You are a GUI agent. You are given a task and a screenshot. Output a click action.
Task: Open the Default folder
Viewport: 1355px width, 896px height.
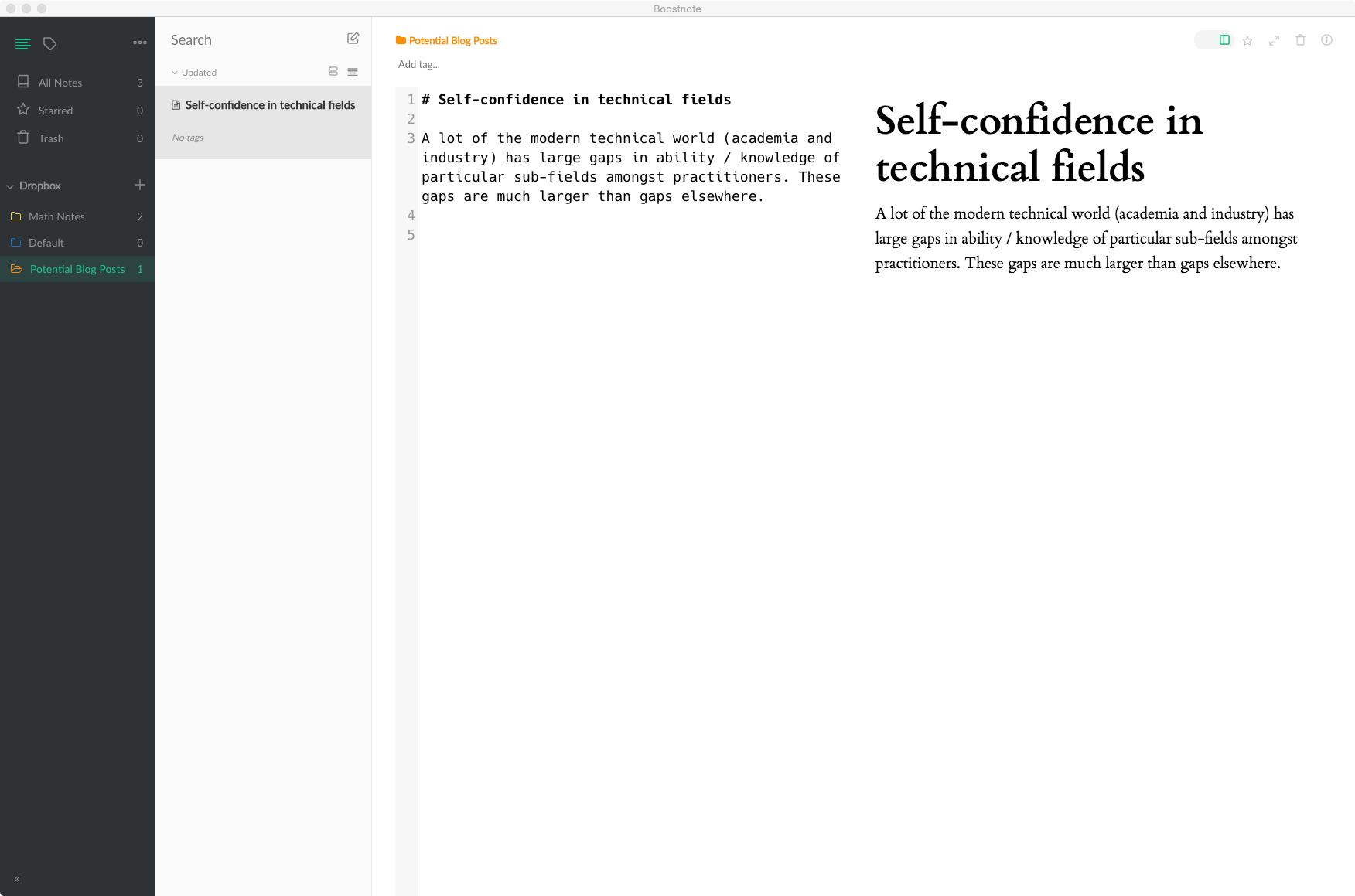coord(77,243)
